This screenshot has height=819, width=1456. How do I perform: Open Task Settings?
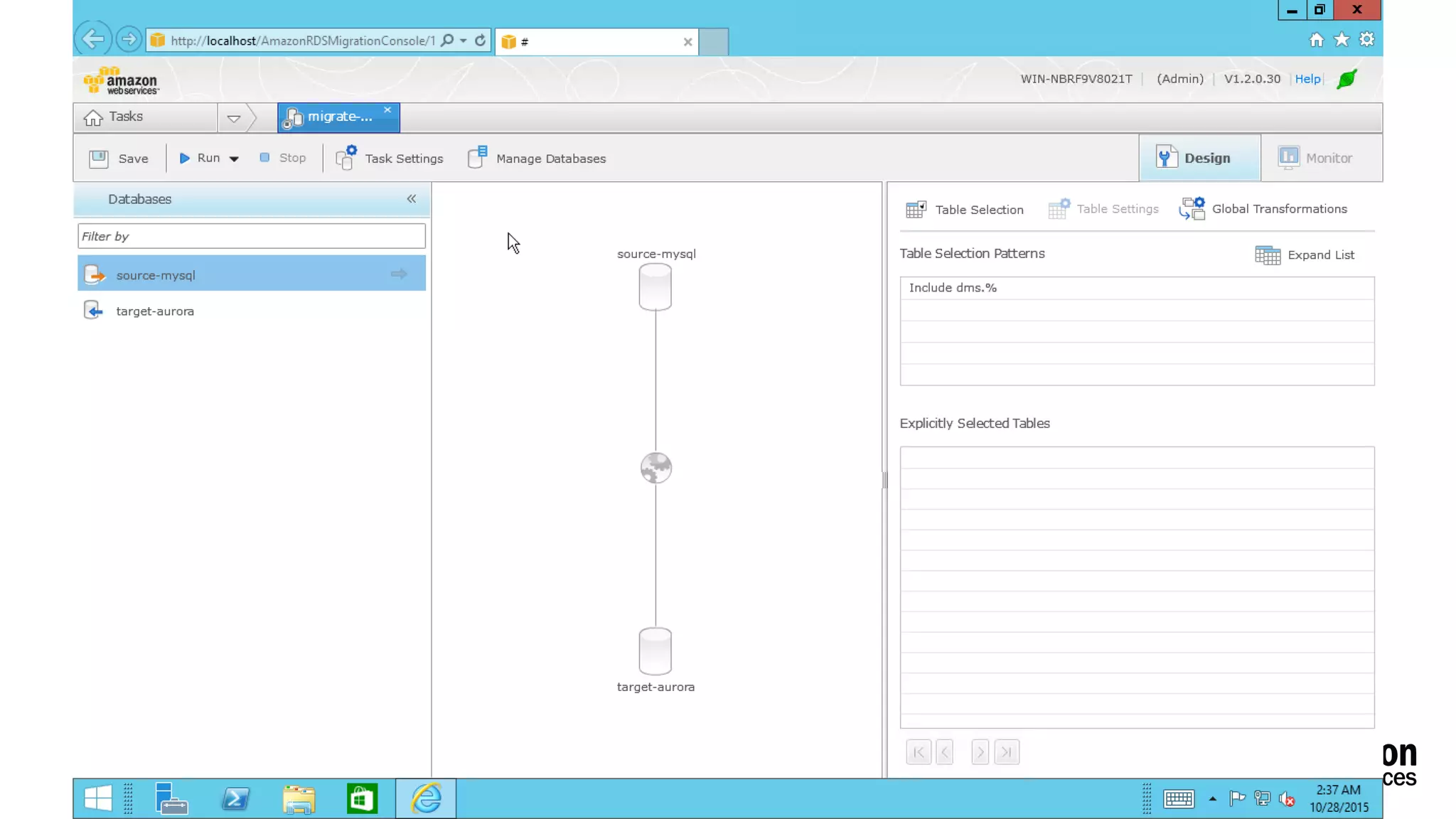click(x=390, y=158)
